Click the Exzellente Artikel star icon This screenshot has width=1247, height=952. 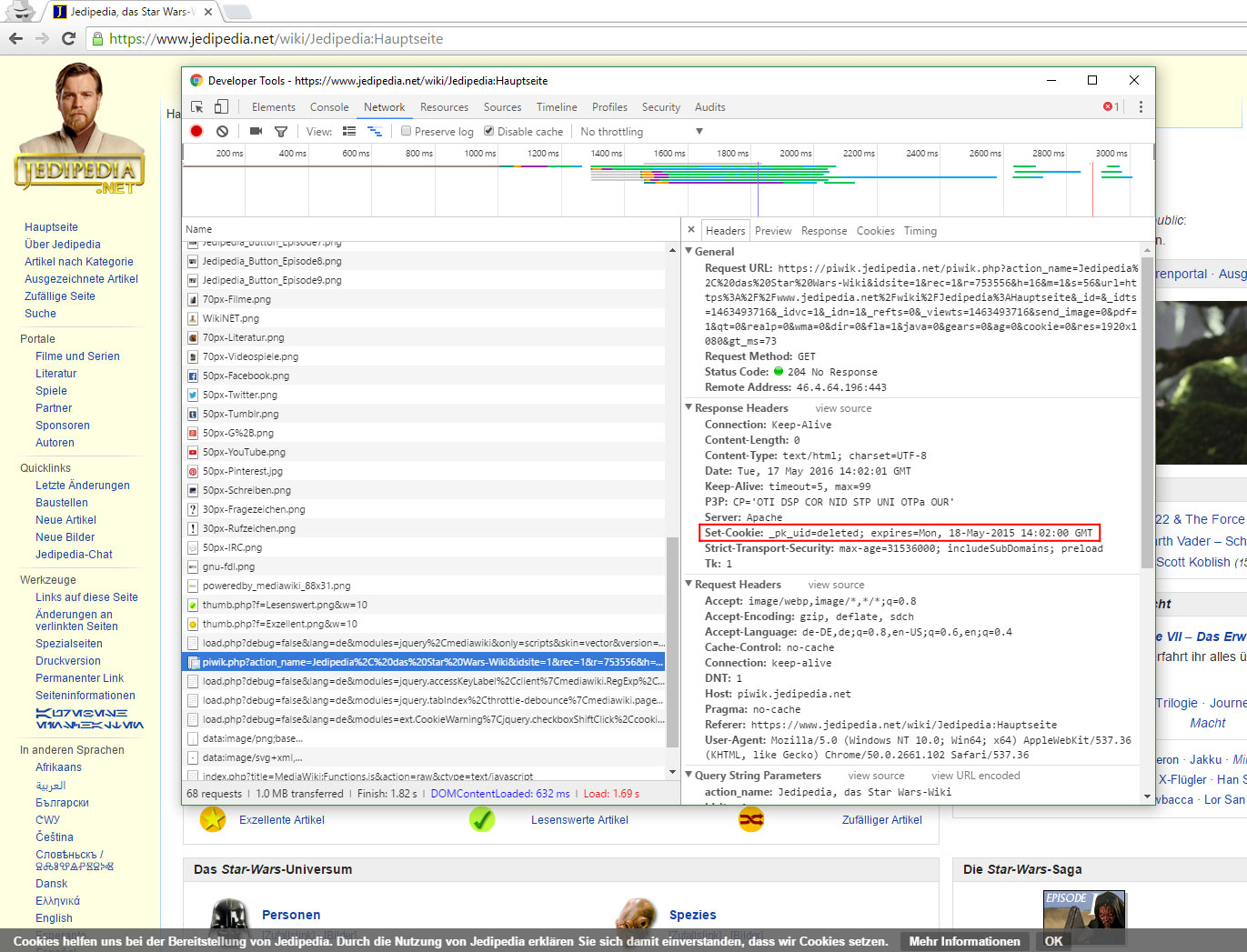pyautogui.click(x=213, y=819)
